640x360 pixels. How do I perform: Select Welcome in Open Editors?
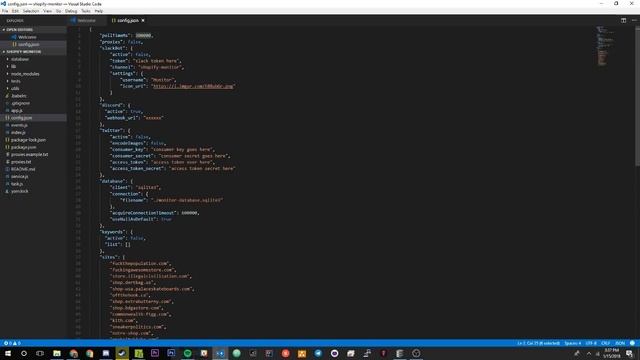33,37
